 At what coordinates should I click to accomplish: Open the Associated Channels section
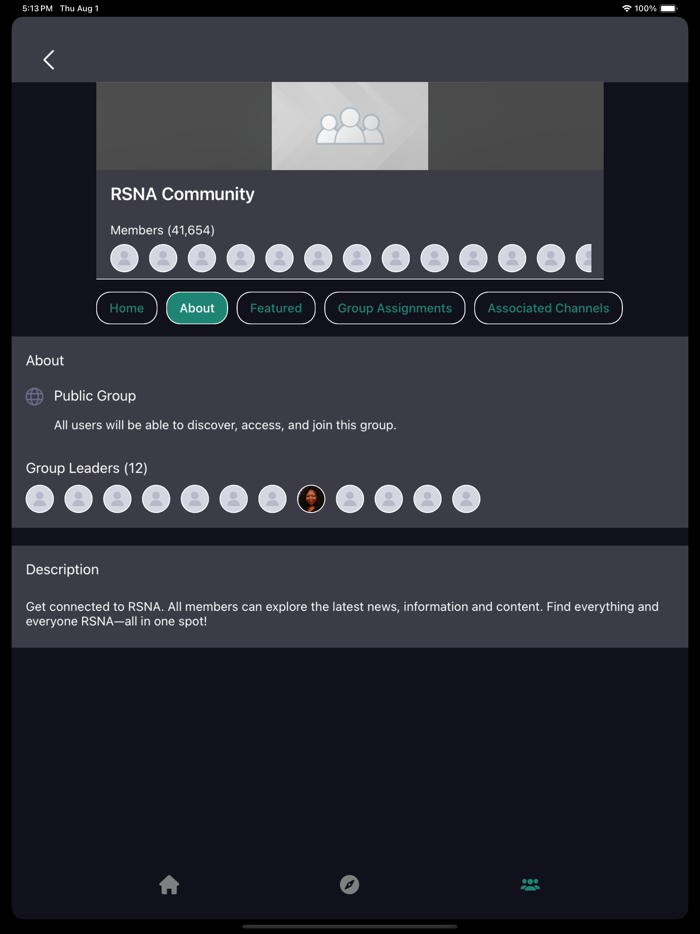(x=548, y=308)
